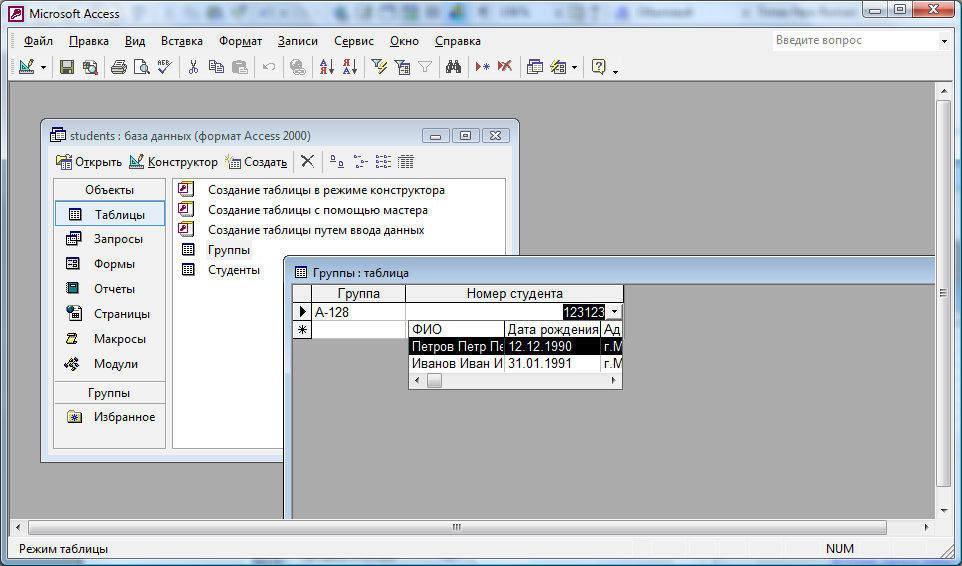Image resolution: width=962 pixels, height=566 pixels.
Task: Delete object with X icon in database window
Action: tap(307, 161)
